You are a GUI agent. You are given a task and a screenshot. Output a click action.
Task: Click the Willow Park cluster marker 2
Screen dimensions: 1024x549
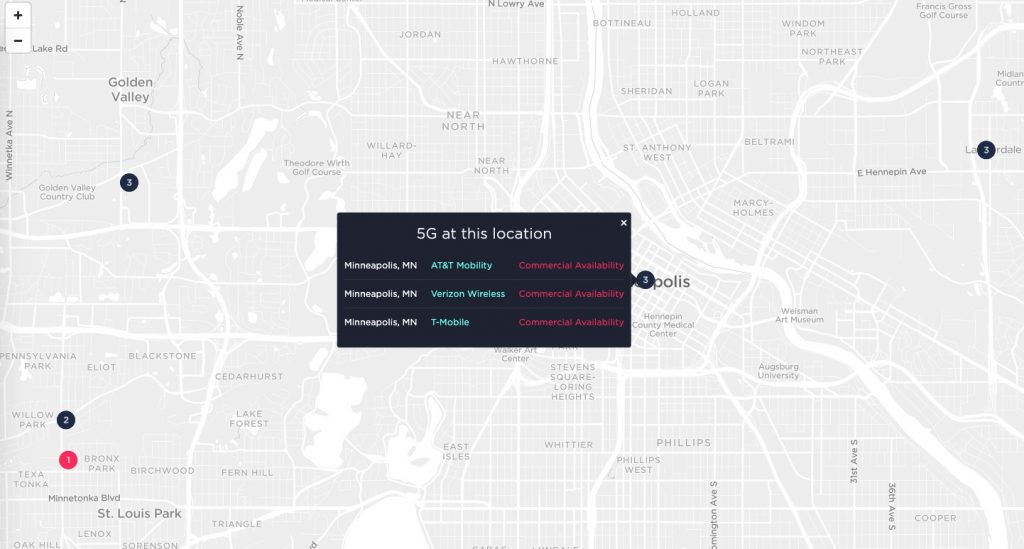(x=66, y=420)
